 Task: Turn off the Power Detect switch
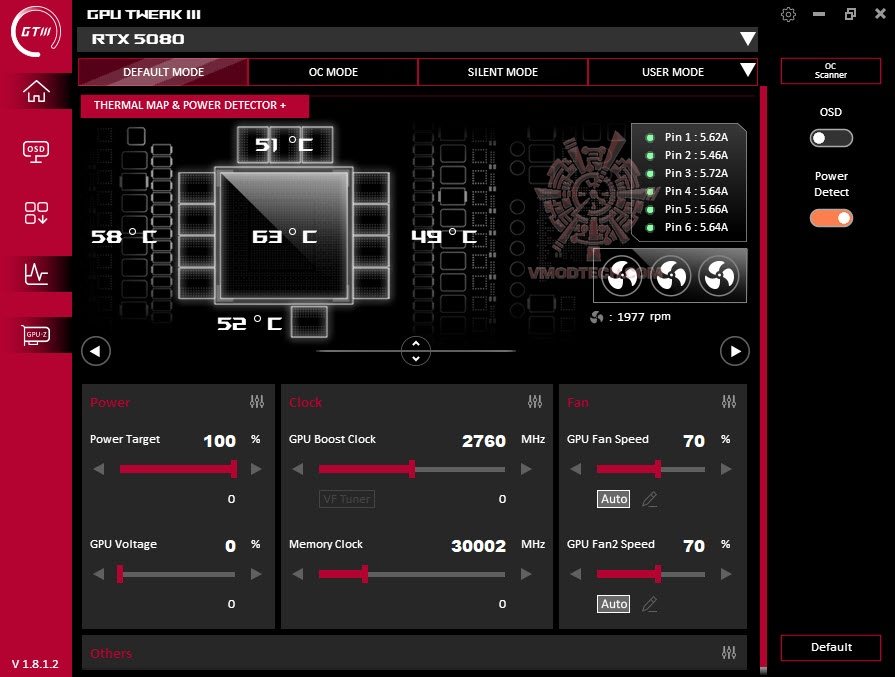coord(831,218)
